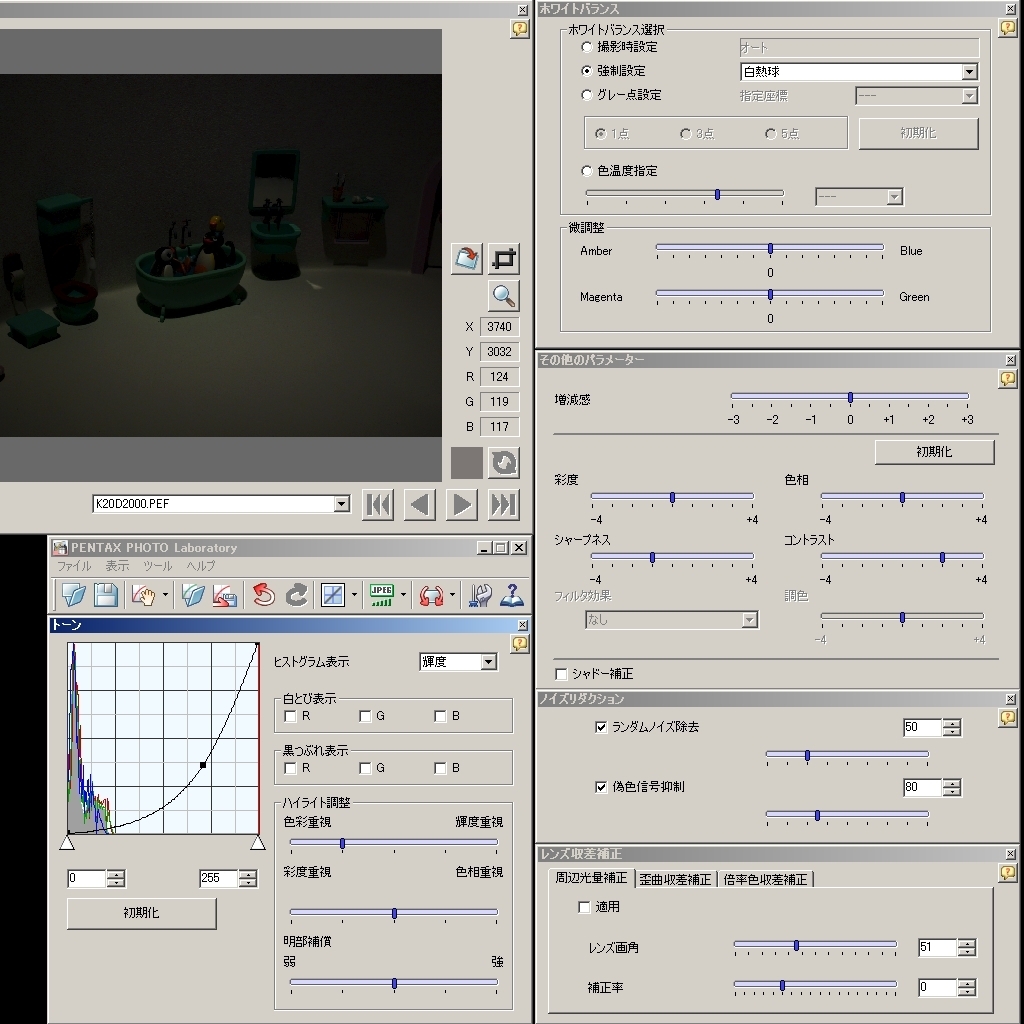
Task: Click the magnifying glass zoom icon
Action: 504,296
